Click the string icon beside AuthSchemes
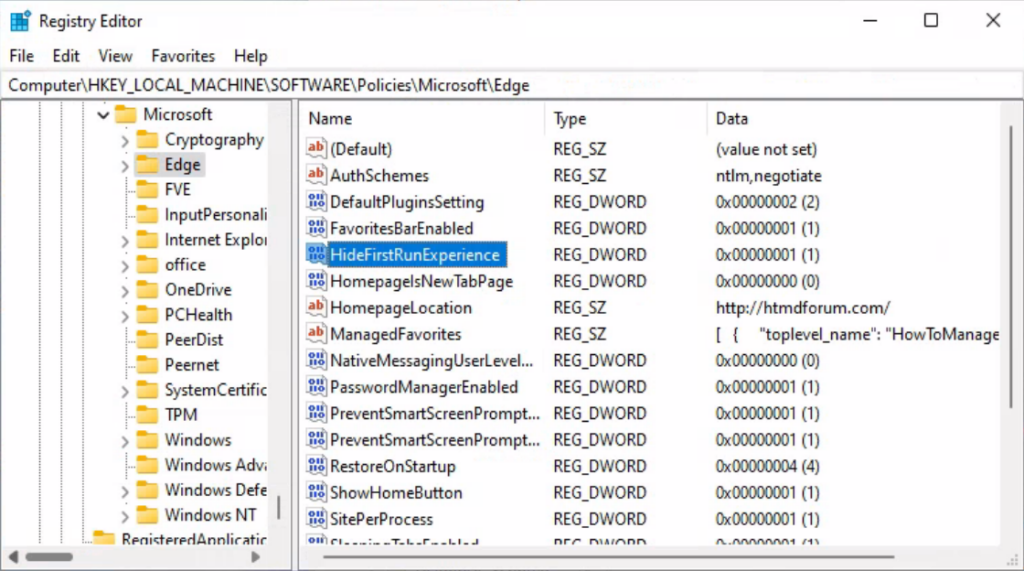This screenshot has height=571, width=1024. 316,174
